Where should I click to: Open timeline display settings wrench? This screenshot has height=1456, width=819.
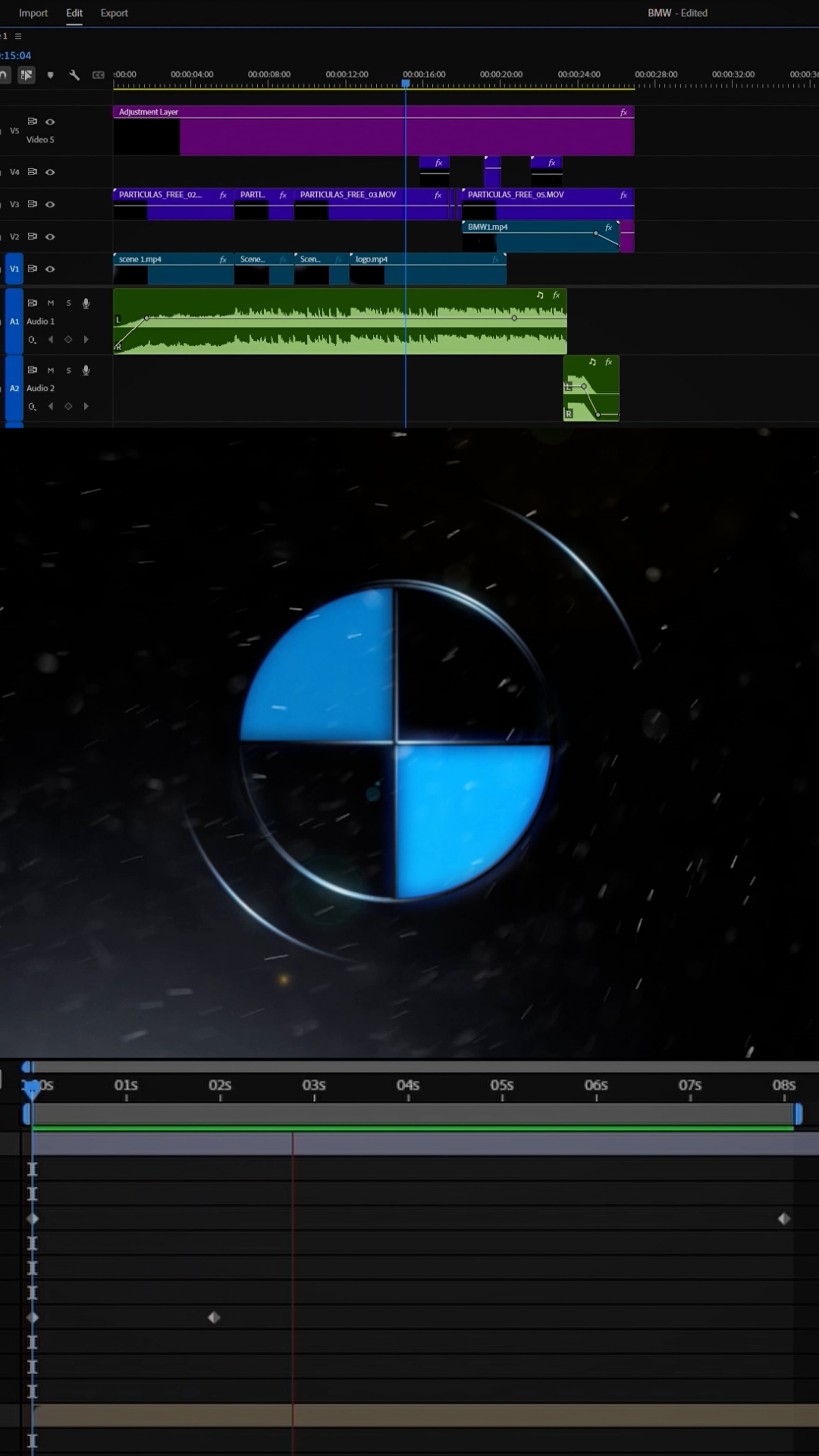coord(74,75)
